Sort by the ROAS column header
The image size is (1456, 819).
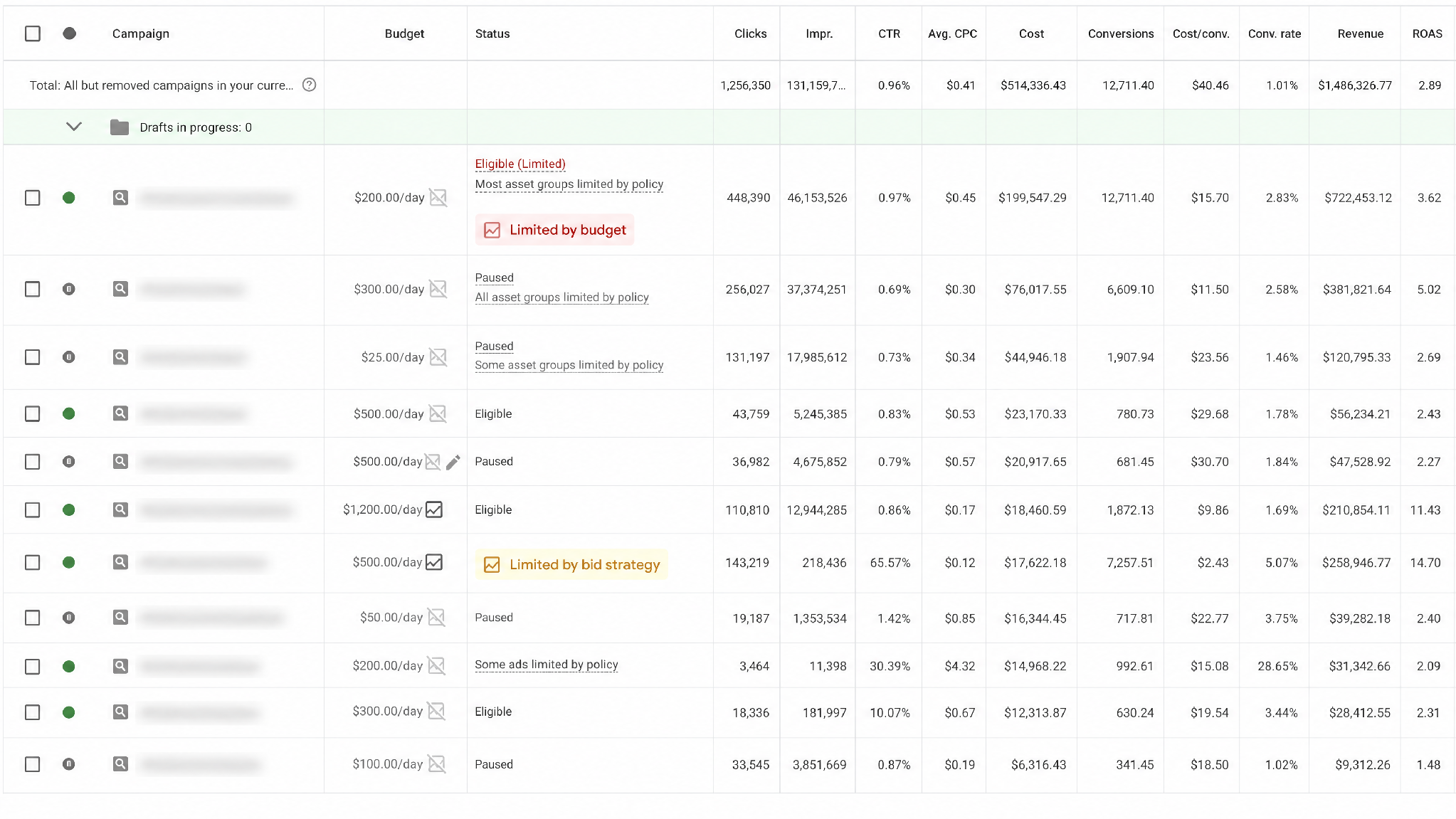click(1427, 33)
